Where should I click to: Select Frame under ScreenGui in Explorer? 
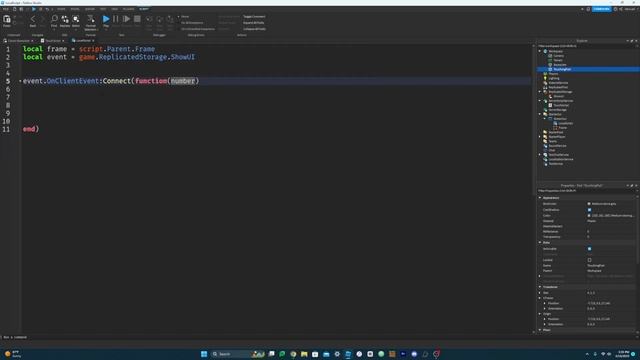(x=562, y=128)
